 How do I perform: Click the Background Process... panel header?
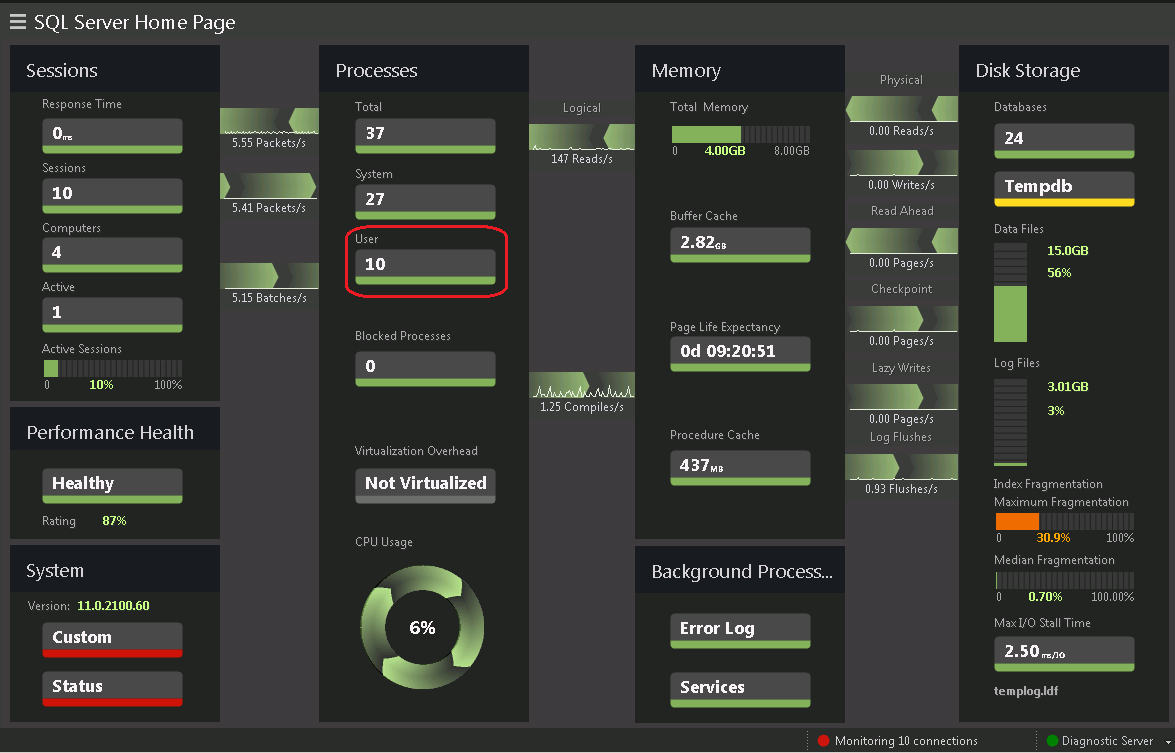pyautogui.click(x=740, y=570)
